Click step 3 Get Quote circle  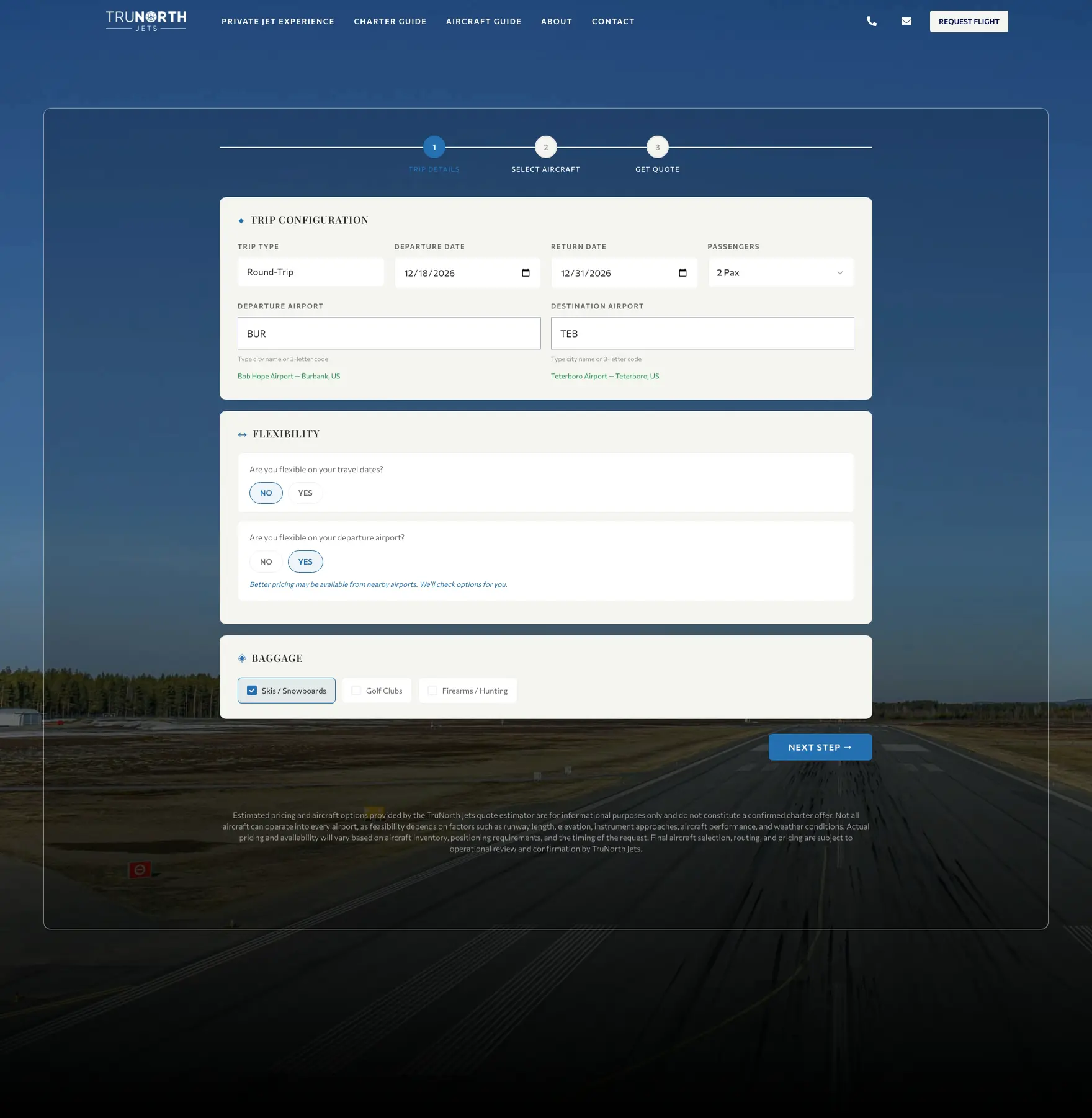(x=658, y=147)
